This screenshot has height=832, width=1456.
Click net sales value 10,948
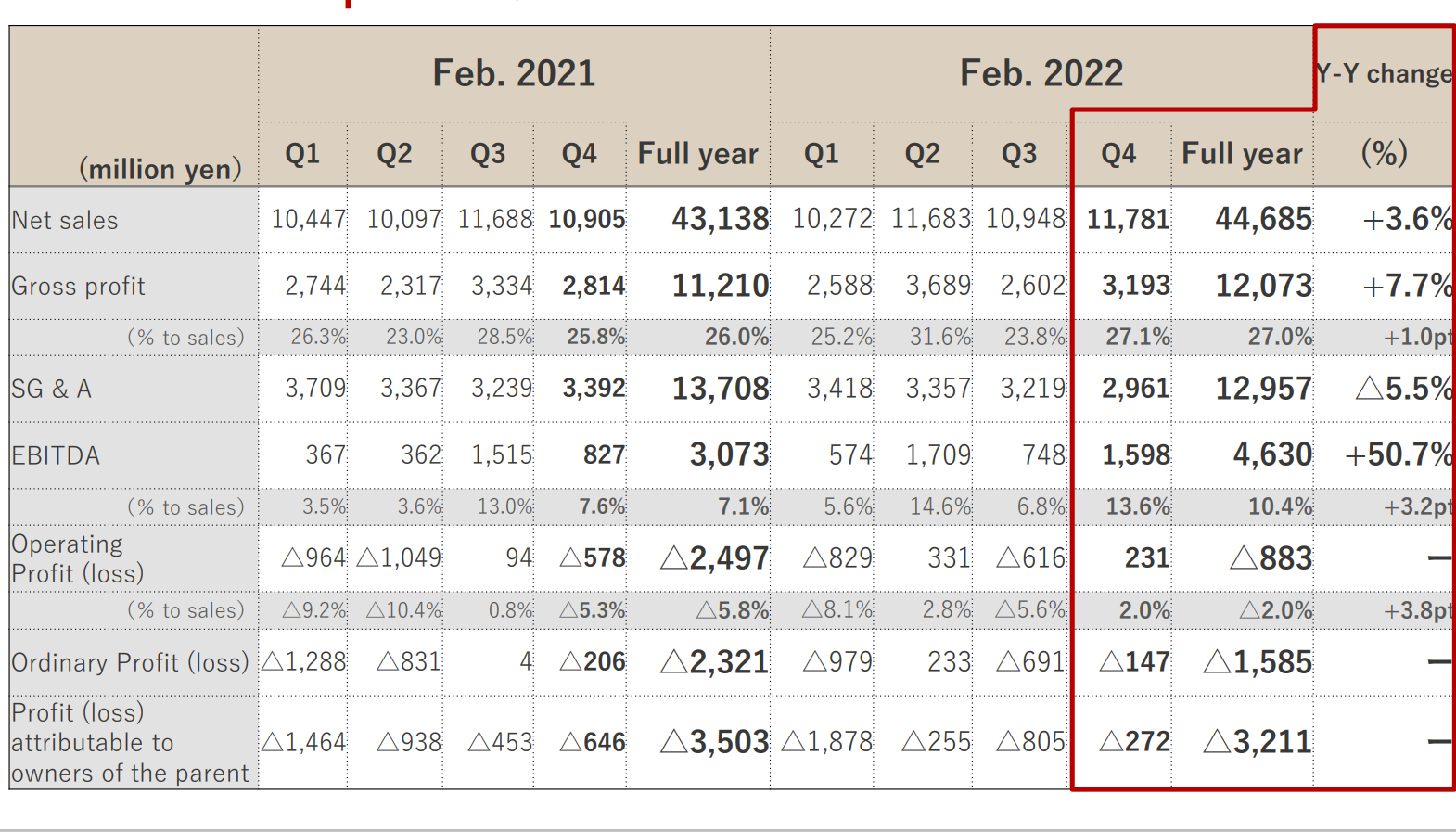coord(1026,220)
